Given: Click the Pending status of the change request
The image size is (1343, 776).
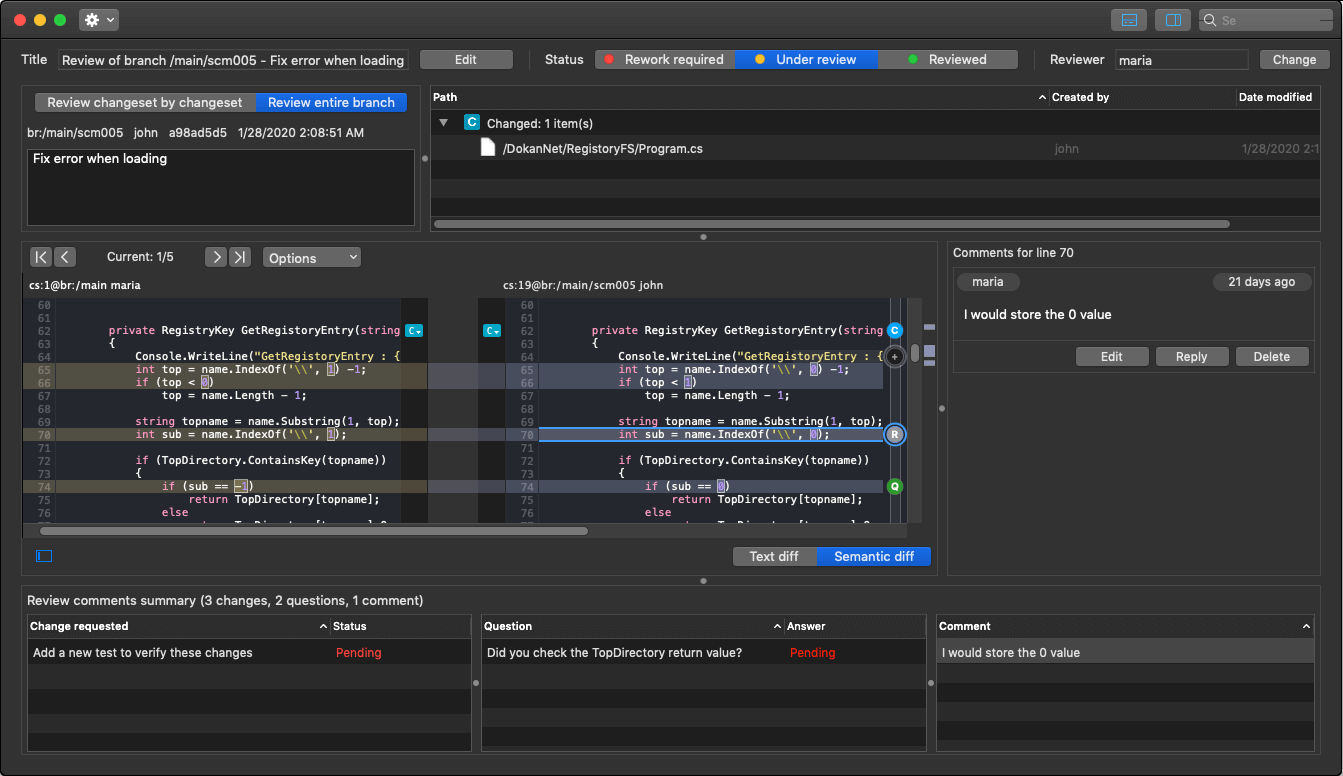Looking at the screenshot, I should coord(358,652).
